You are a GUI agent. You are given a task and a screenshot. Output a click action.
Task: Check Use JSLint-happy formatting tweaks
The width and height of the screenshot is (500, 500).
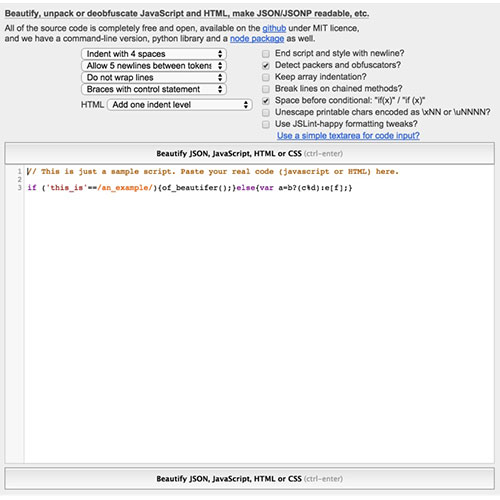[x=266, y=124]
